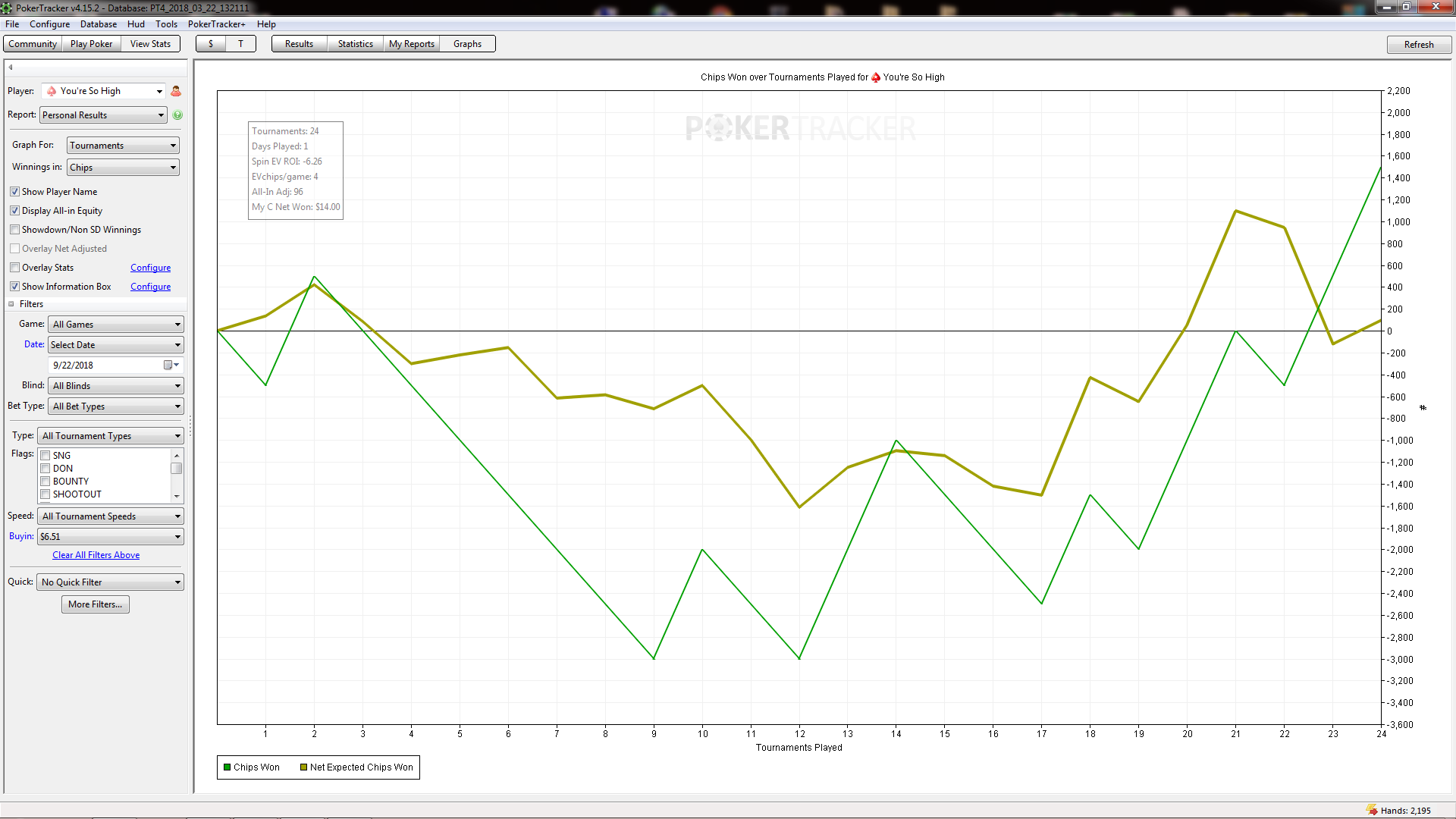Click the blue Buyin filter label
1456x819 pixels.
click(21, 536)
